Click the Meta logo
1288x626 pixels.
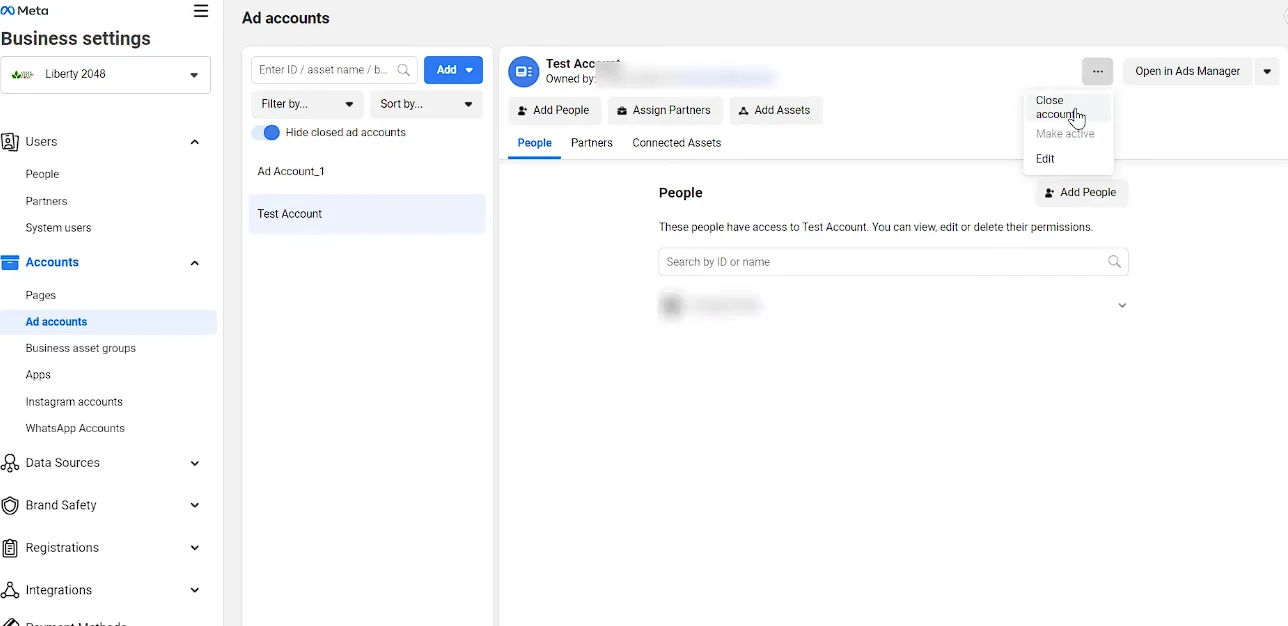click(x=25, y=11)
